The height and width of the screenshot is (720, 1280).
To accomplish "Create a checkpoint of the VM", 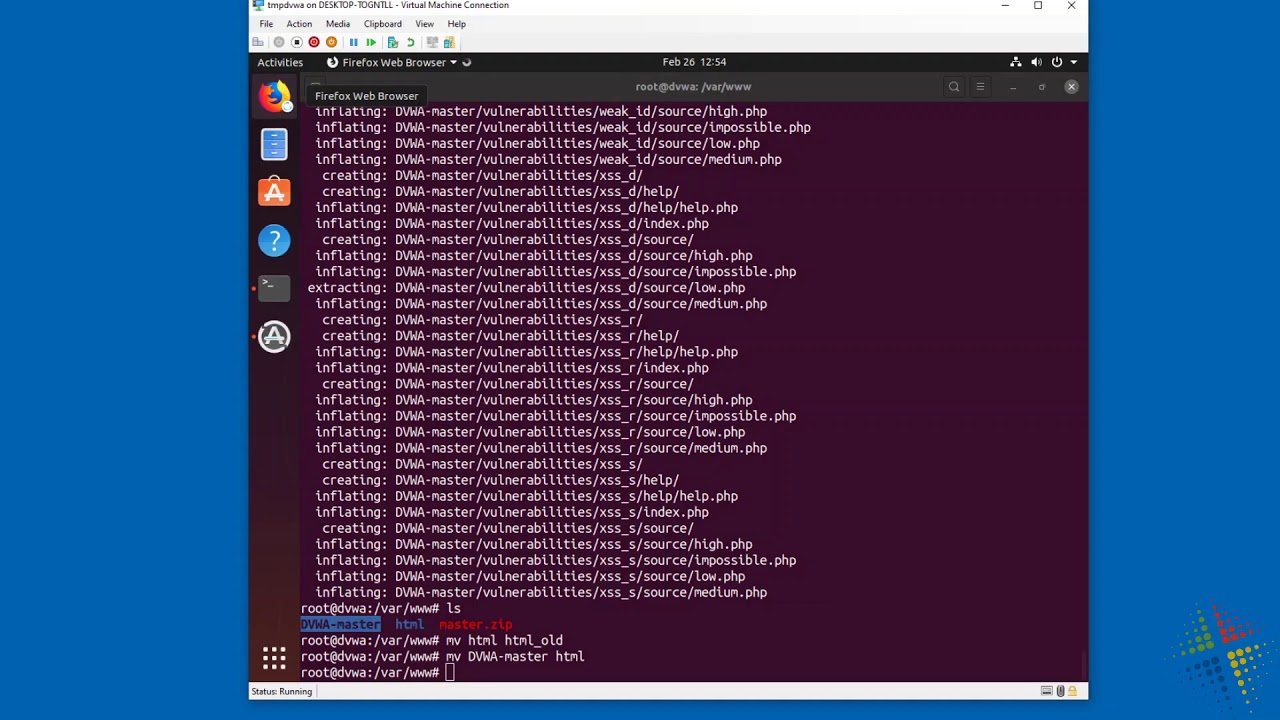I will (393, 42).
